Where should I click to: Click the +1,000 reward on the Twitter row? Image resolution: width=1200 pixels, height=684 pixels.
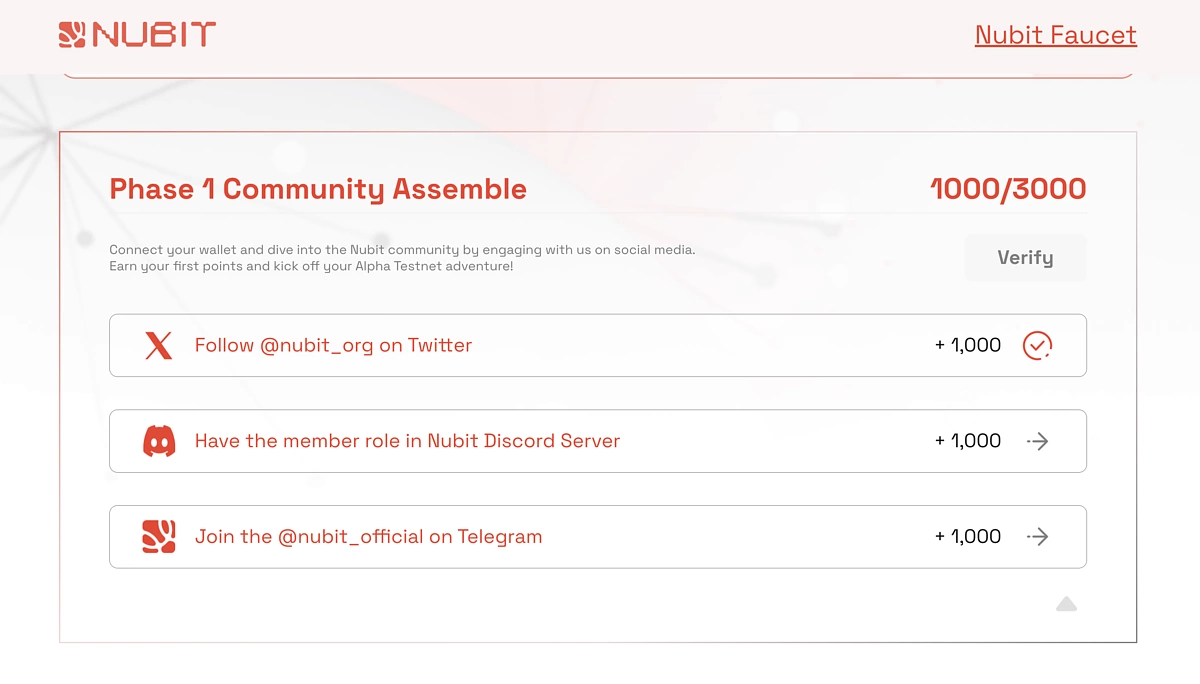[968, 345]
